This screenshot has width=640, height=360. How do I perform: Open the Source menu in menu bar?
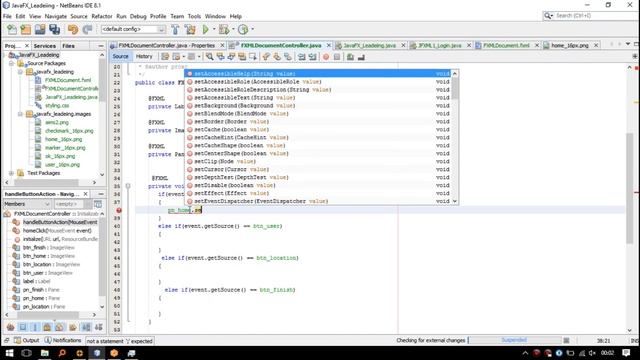[x=79, y=16]
